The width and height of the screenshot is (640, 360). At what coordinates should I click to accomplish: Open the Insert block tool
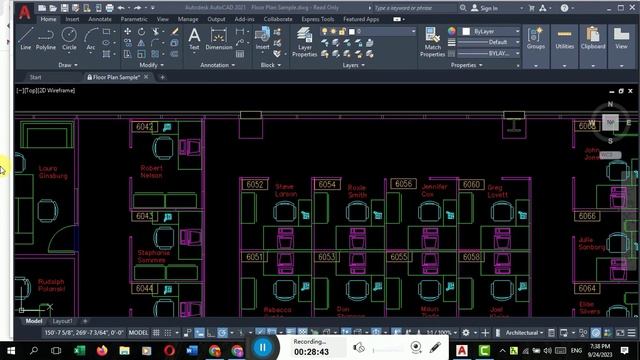262,38
